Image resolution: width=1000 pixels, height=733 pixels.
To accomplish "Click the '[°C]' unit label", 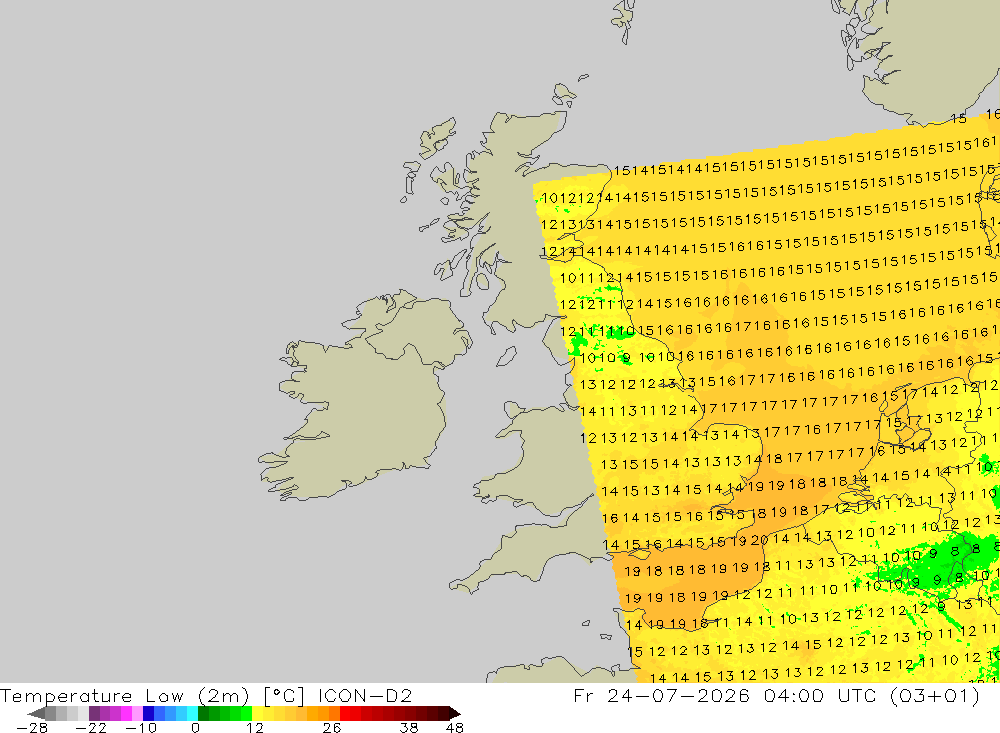I will (284, 696).
